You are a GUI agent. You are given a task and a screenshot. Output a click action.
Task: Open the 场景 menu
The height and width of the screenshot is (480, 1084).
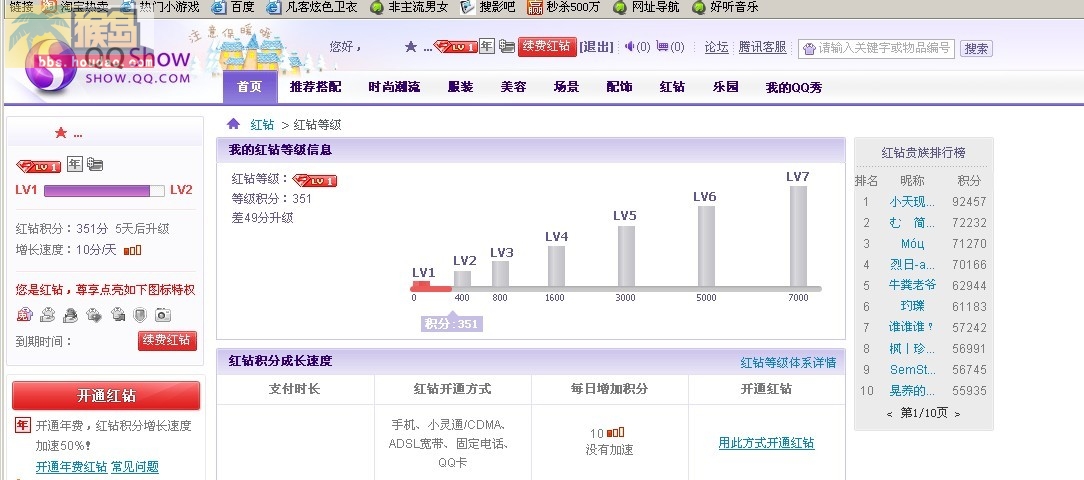566,87
